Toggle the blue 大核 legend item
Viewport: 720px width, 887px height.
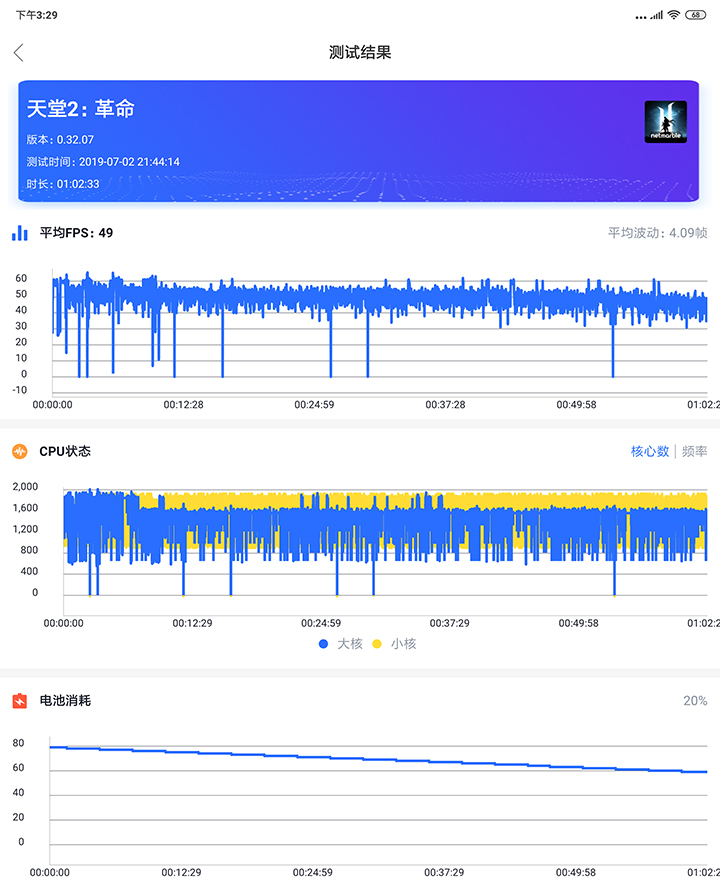coord(340,644)
